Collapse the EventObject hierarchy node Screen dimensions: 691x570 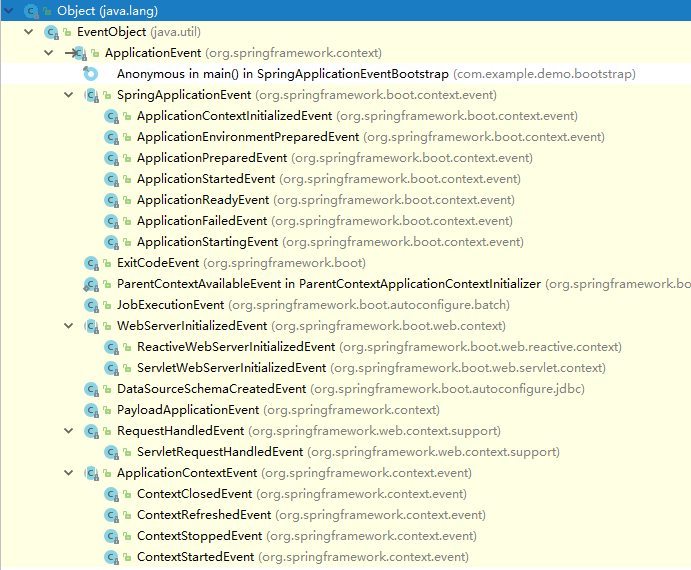coord(29,32)
